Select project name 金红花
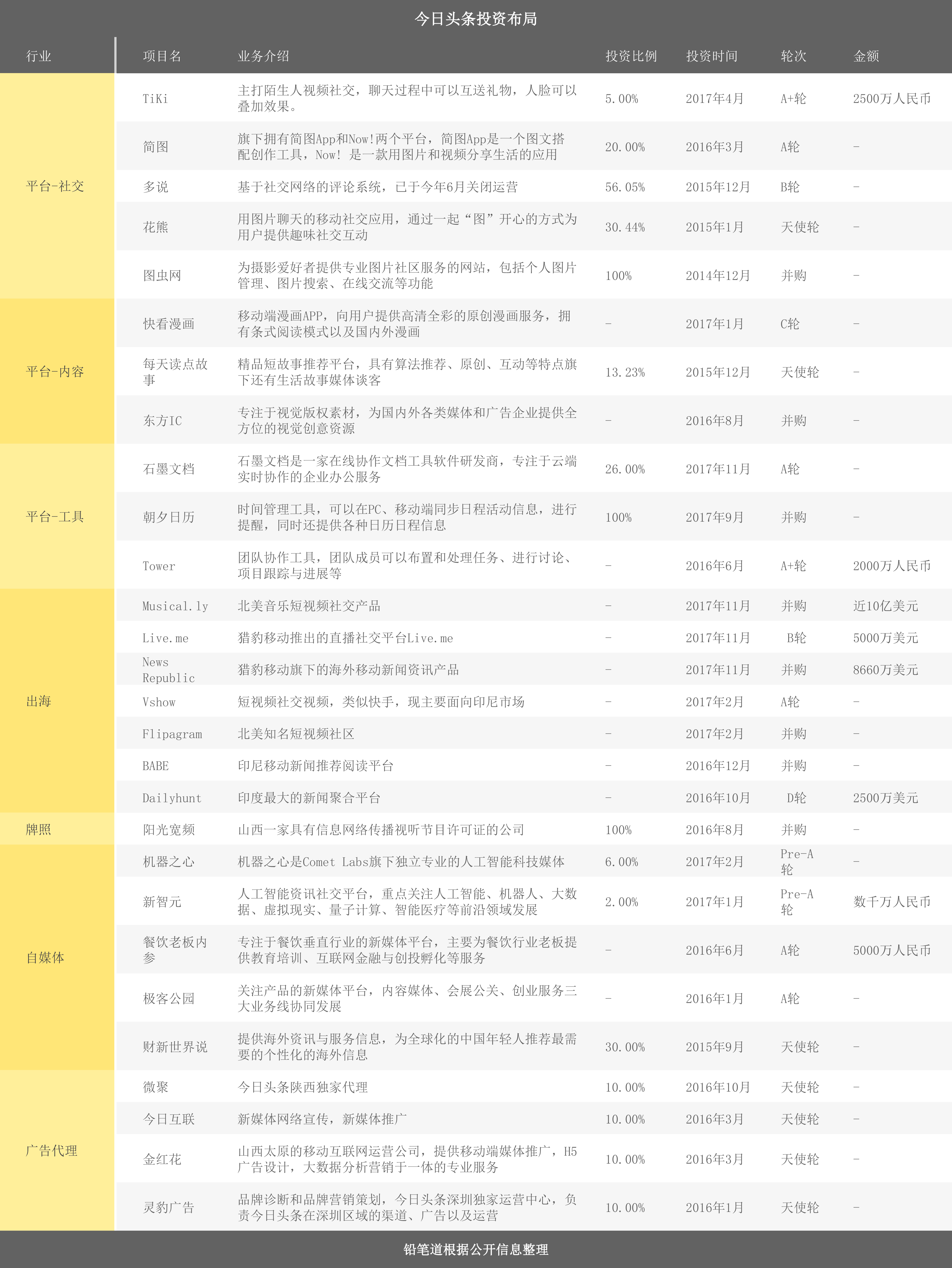 coord(162,1159)
